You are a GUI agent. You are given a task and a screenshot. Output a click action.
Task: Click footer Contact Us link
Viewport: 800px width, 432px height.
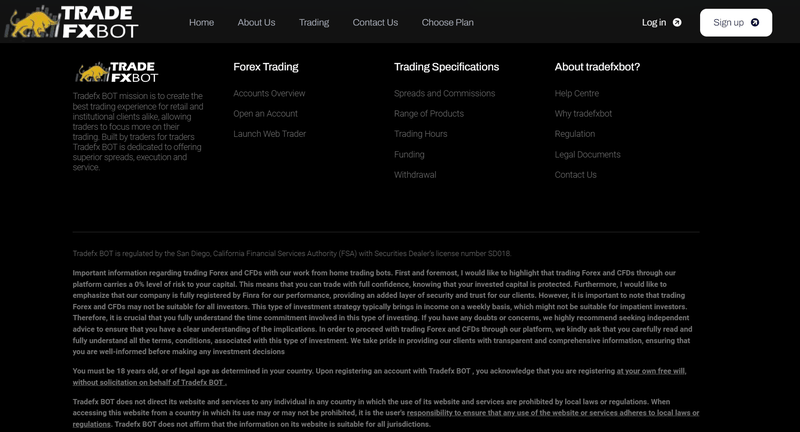[575, 175]
